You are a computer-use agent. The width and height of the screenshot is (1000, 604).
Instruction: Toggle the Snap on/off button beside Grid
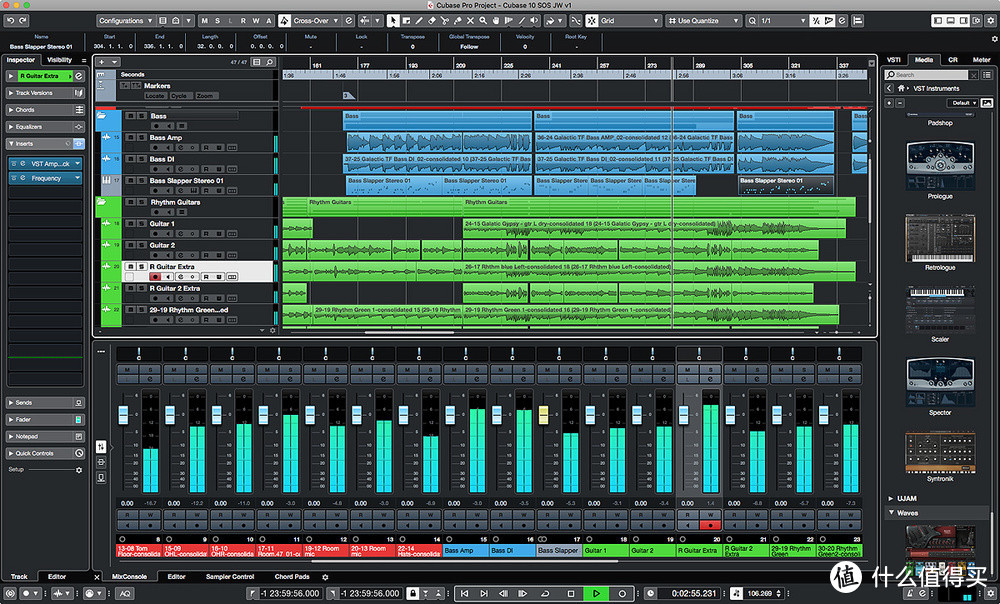pyautogui.click(x=592, y=20)
